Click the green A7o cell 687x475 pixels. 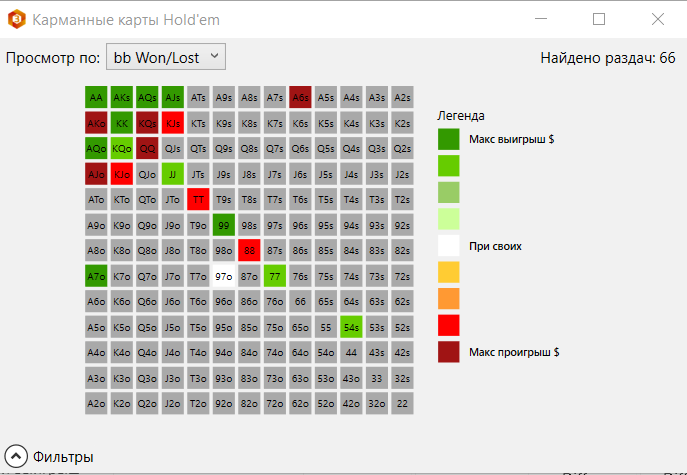coord(96,276)
